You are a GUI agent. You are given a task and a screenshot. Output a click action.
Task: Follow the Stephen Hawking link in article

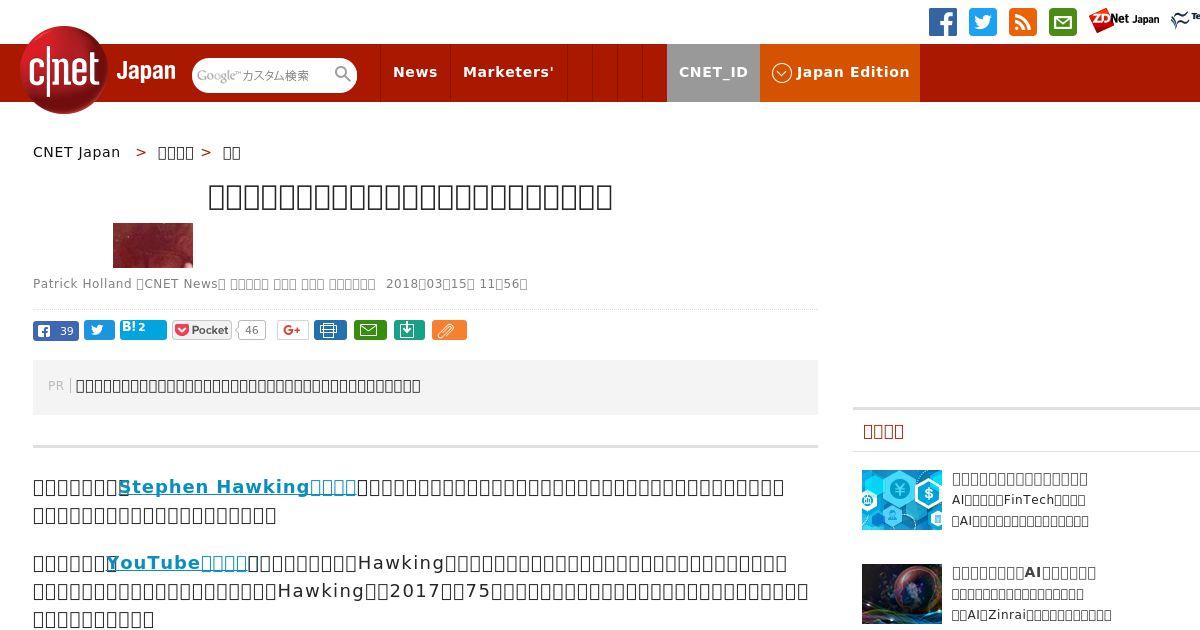point(237,487)
